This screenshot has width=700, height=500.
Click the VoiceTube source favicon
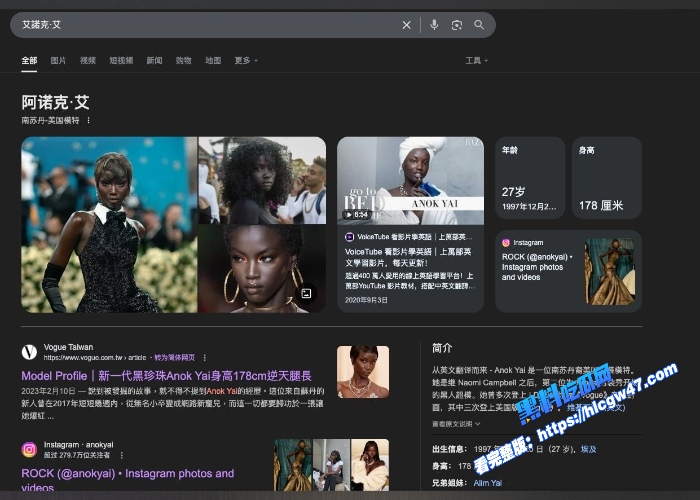point(350,237)
